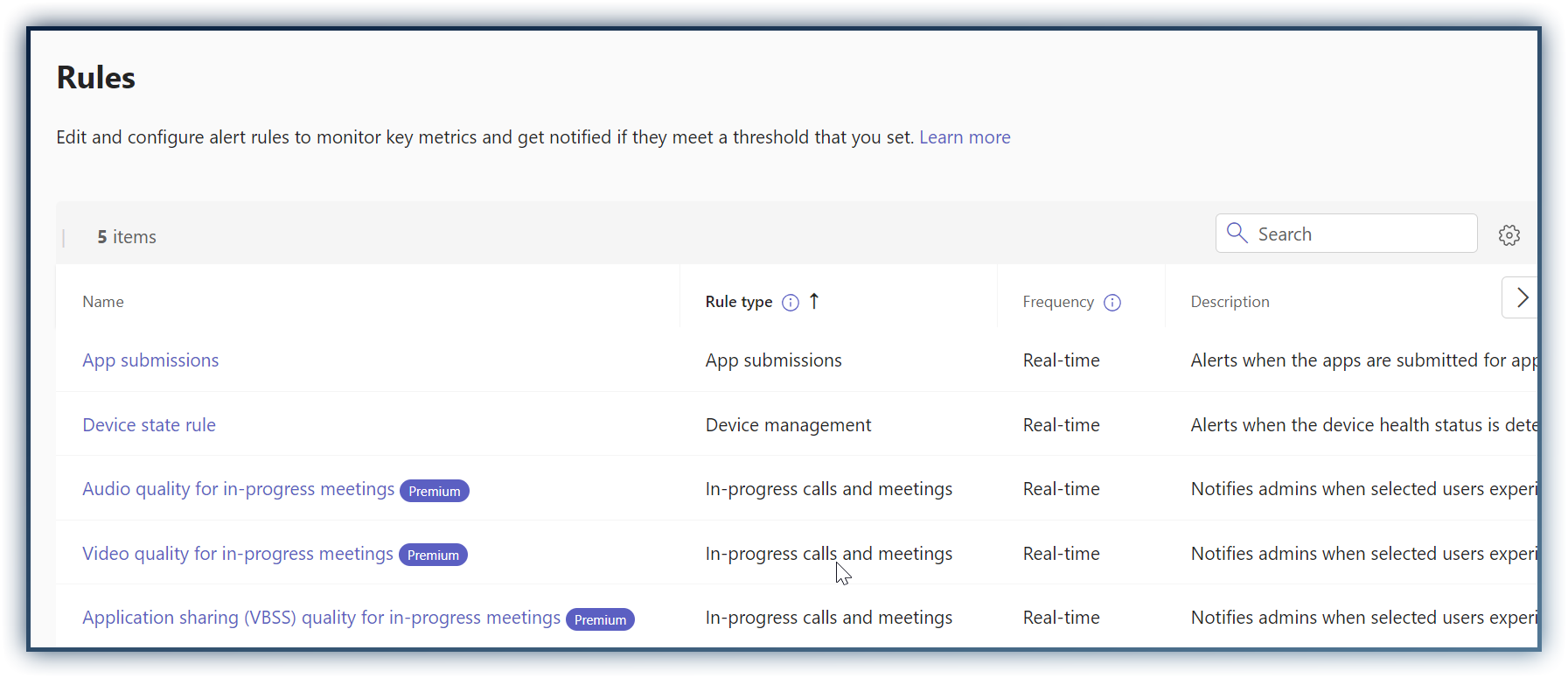Sort by the Name column header
The height and width of the screenshot is (678, 1568).
click(103, 302)
